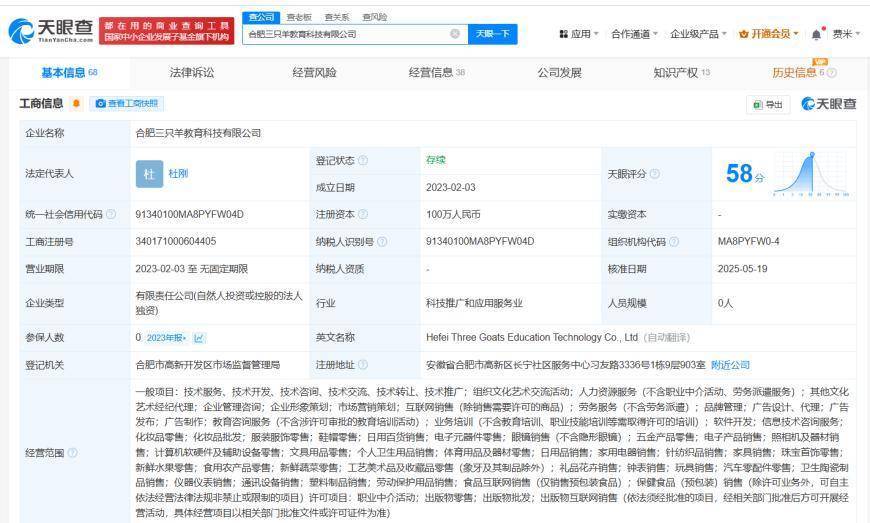Select the status text 存续
The width and height of the screenshot is (870, 523).
[x=436, y=160]
